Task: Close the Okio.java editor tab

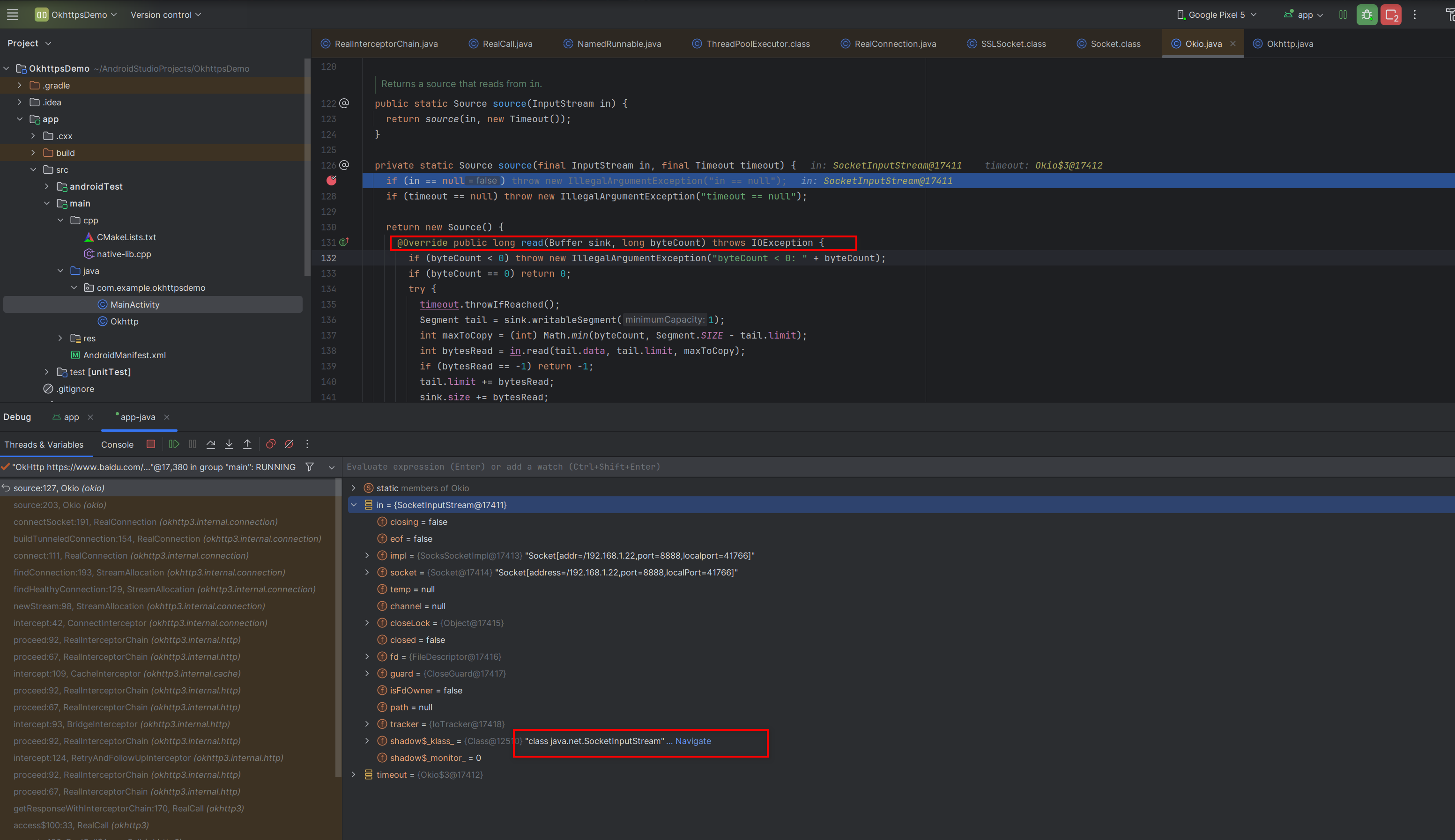Action: click(1233, 44)
